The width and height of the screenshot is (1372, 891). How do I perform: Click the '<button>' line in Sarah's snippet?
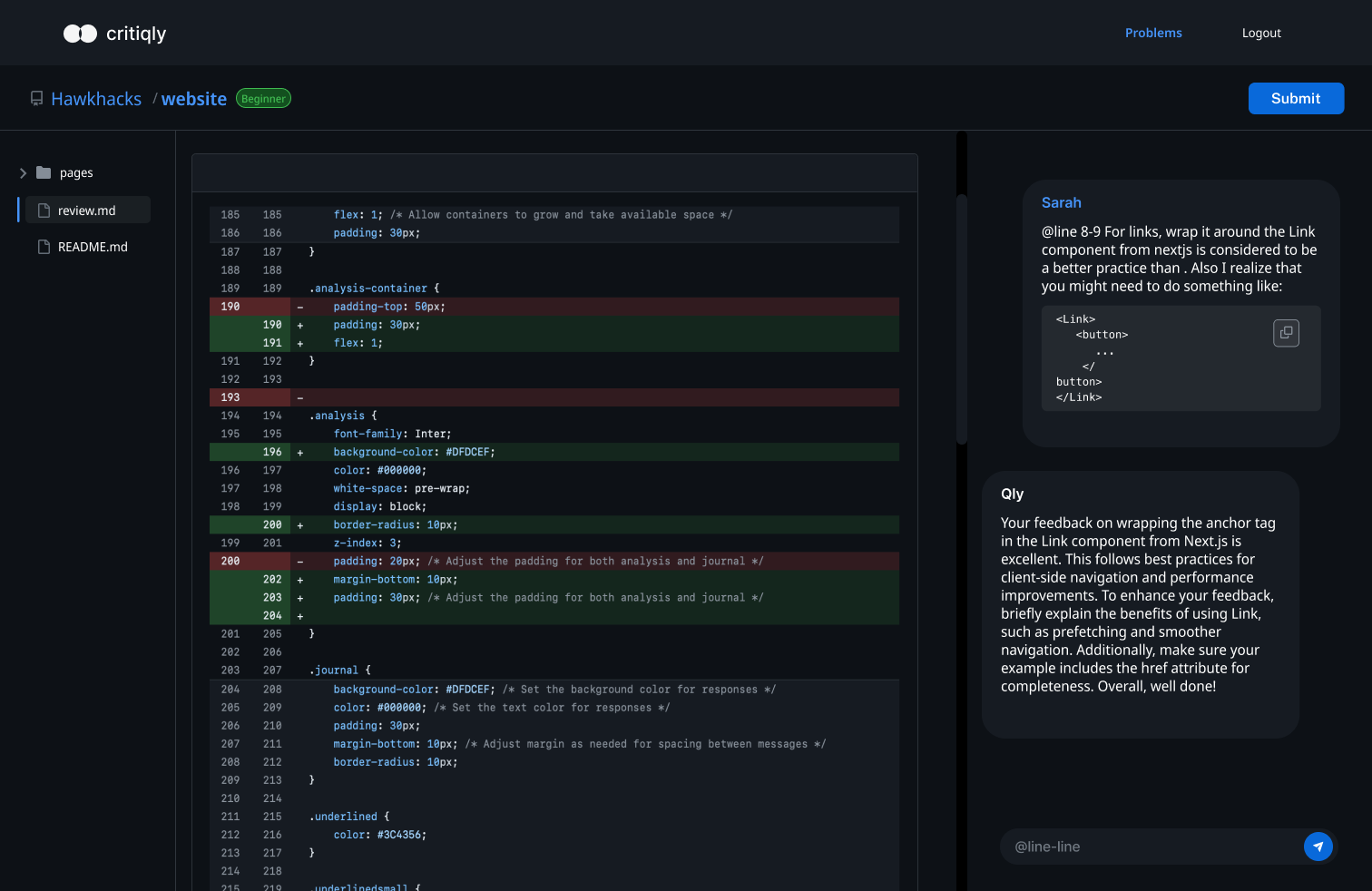coord(1102,335)
